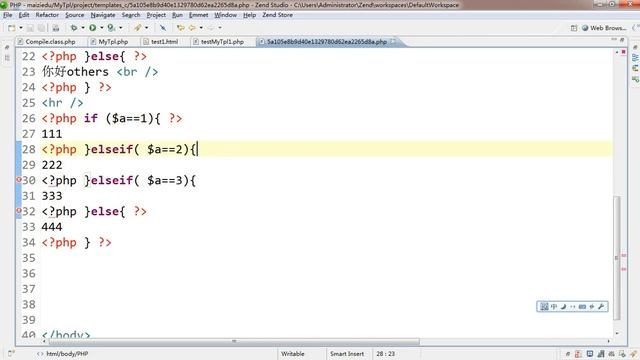This screenshot has height=360, width=640.
Task: Click the Open Perspective icon
Action: 574,28
